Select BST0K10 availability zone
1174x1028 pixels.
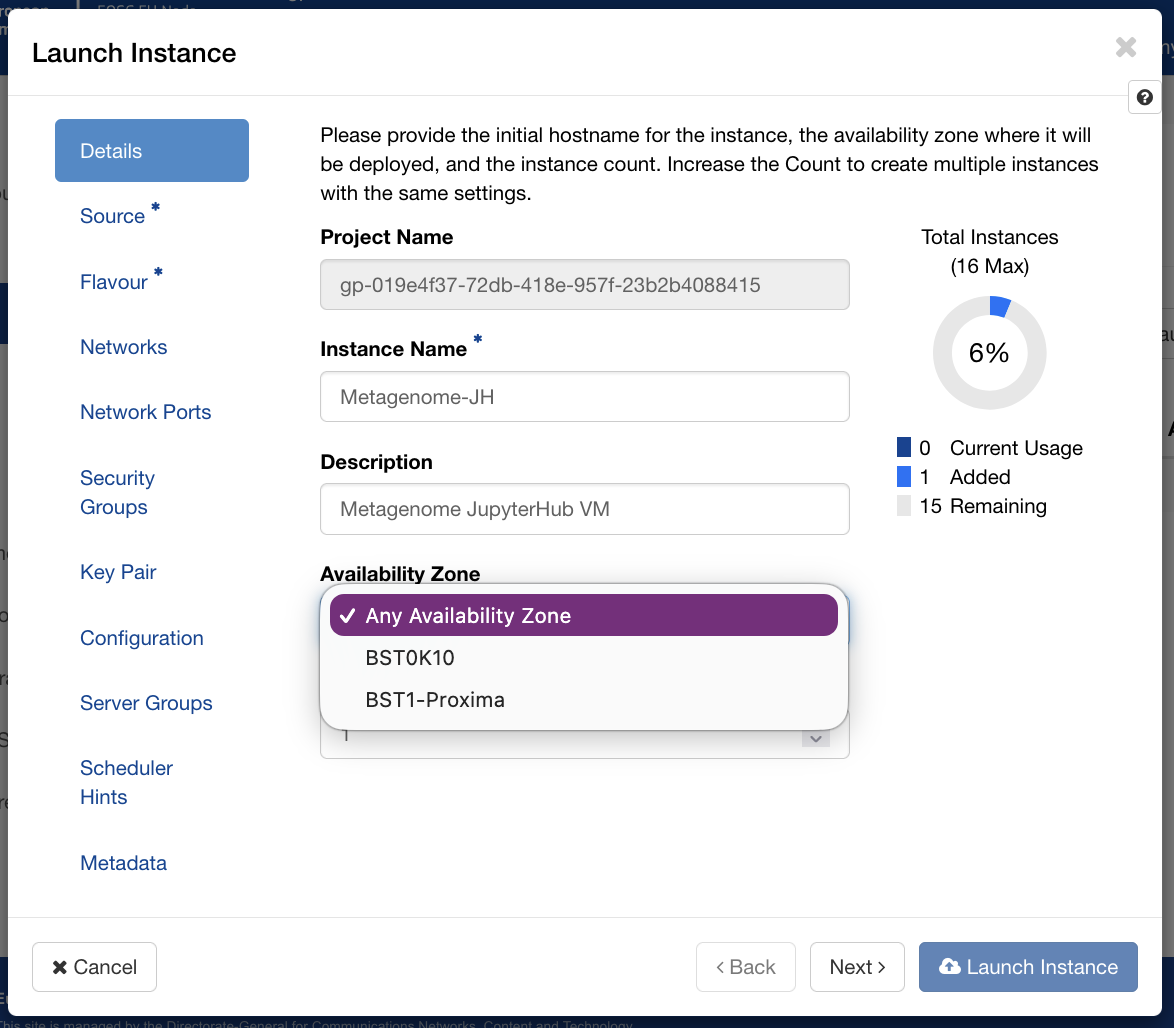click(583, 657)
